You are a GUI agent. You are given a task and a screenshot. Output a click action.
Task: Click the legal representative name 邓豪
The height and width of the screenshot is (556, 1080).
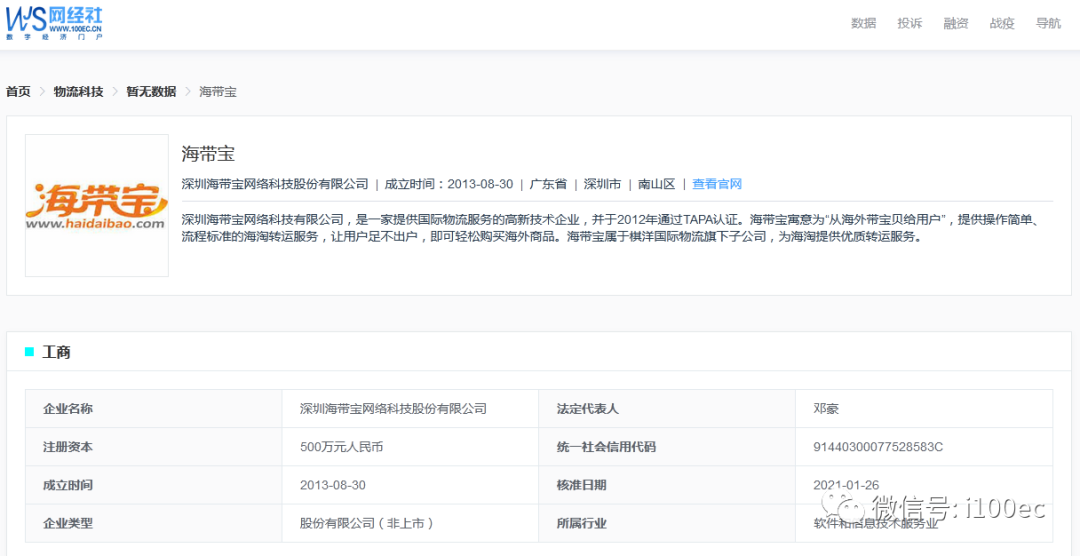click(x=825, y=409)
